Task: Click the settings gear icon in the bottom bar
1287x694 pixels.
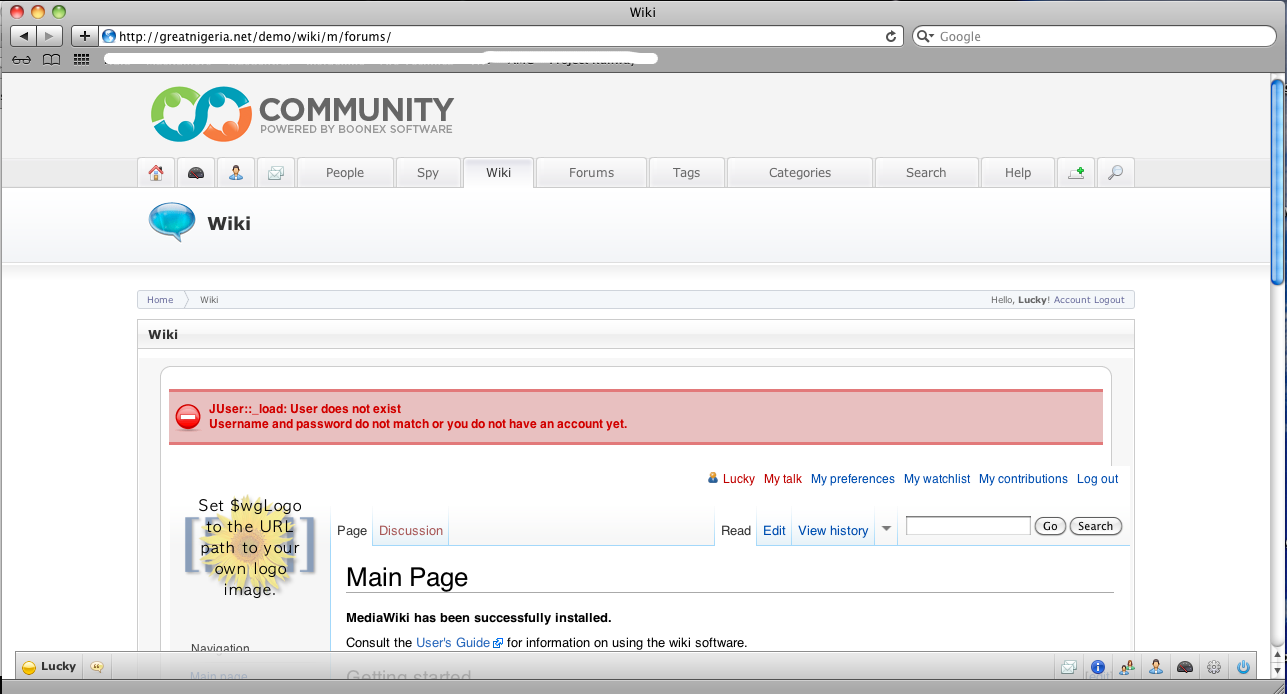Action: click(1214, 667)
